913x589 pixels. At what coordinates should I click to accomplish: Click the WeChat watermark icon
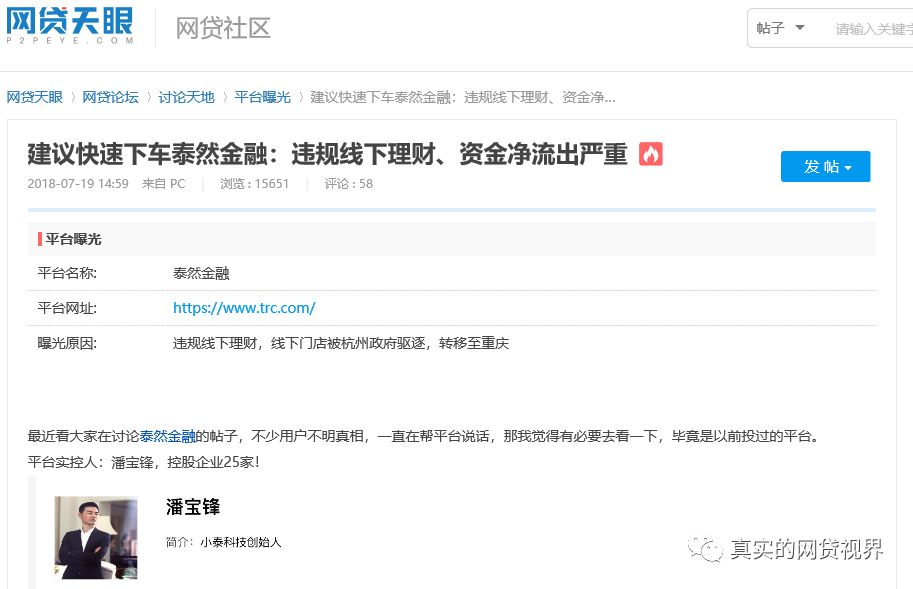[709, 549]
